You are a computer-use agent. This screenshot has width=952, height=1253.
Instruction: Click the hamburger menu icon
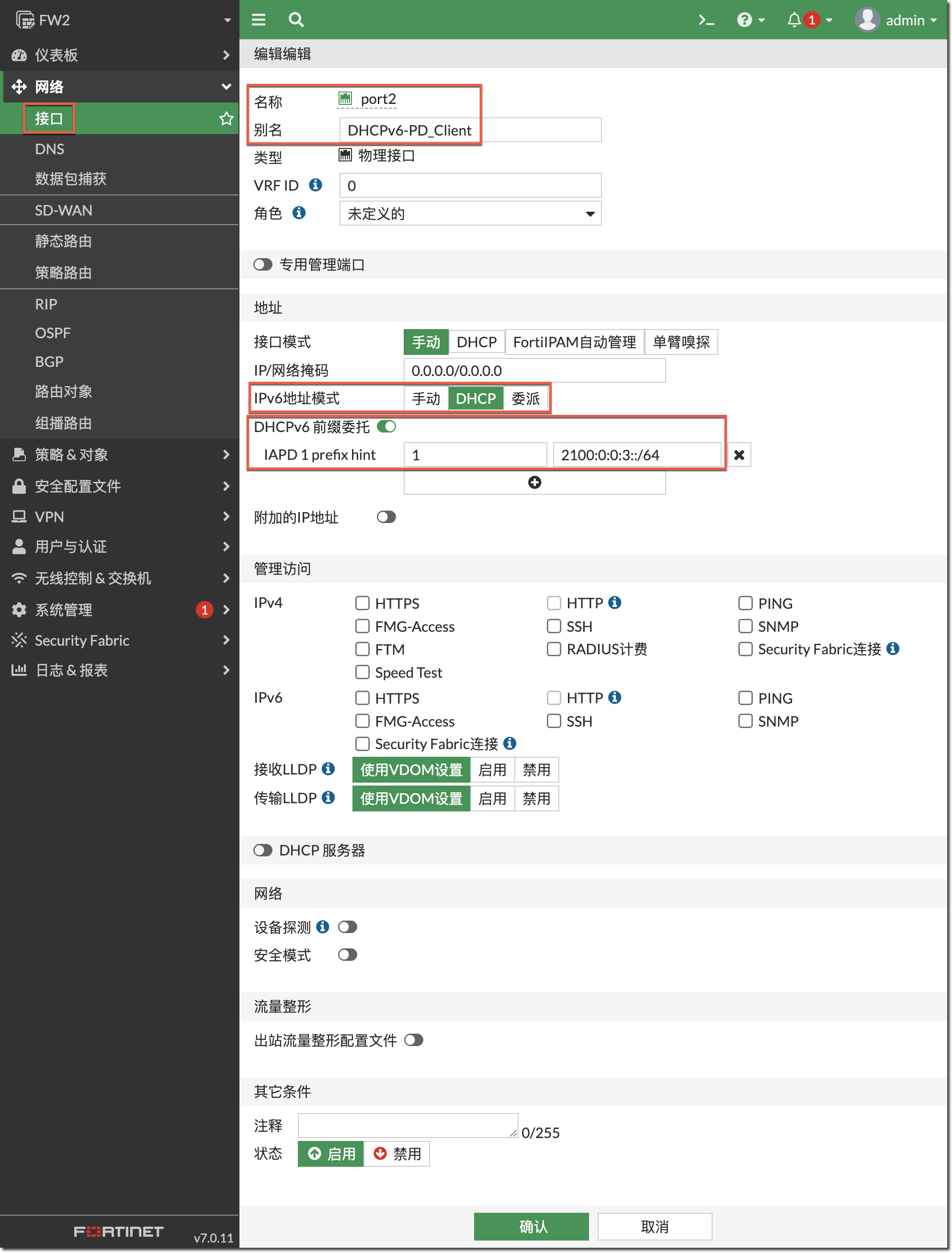pyautogui.click(x=259, y=21)
